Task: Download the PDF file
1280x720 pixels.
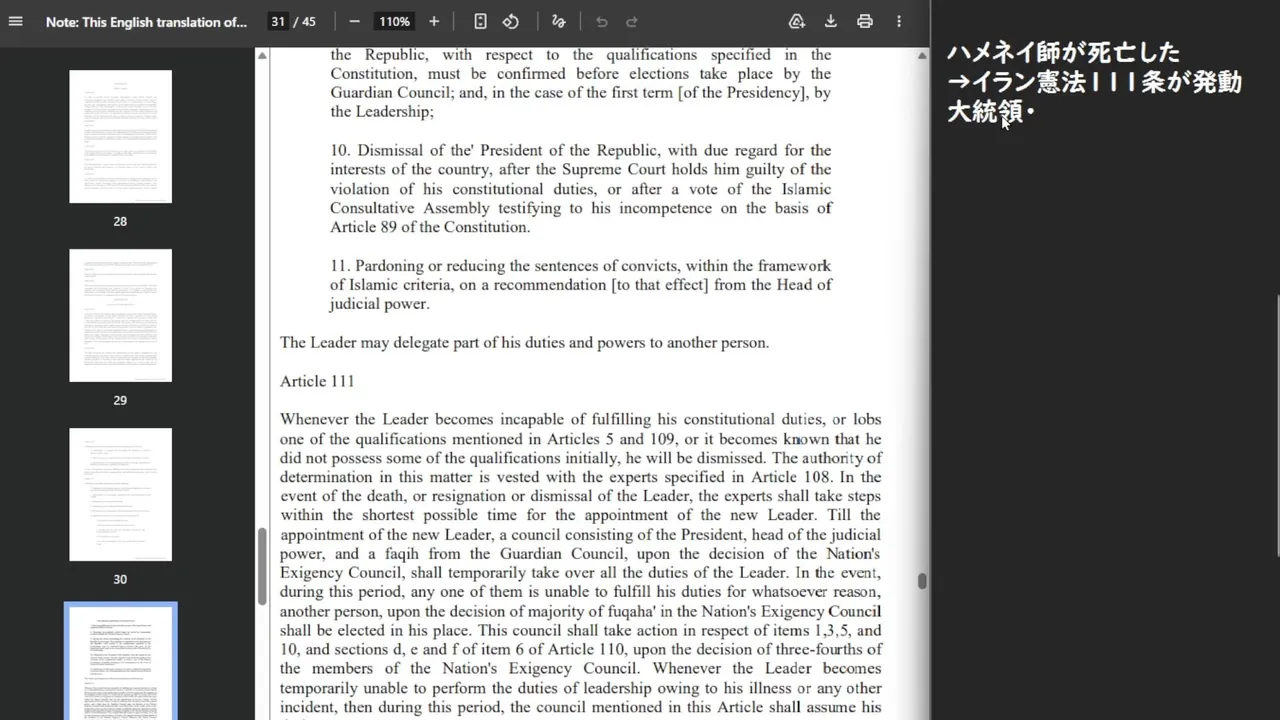Action: [830, 21]
